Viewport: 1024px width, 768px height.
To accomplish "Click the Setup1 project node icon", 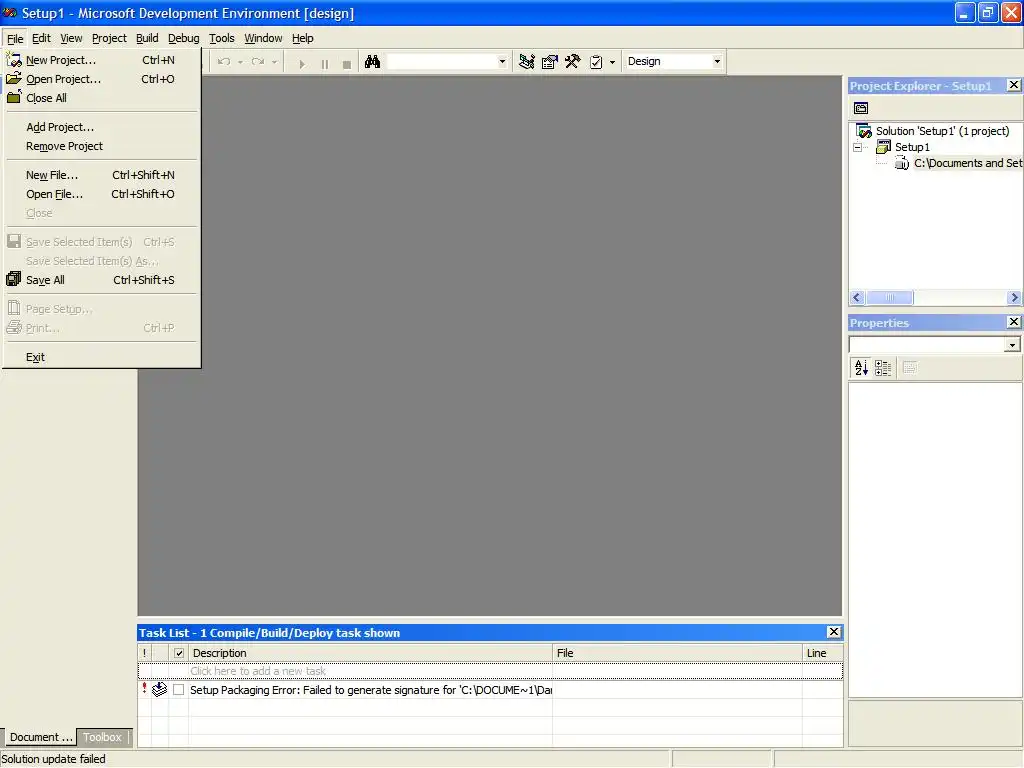I will coord(883,147).
